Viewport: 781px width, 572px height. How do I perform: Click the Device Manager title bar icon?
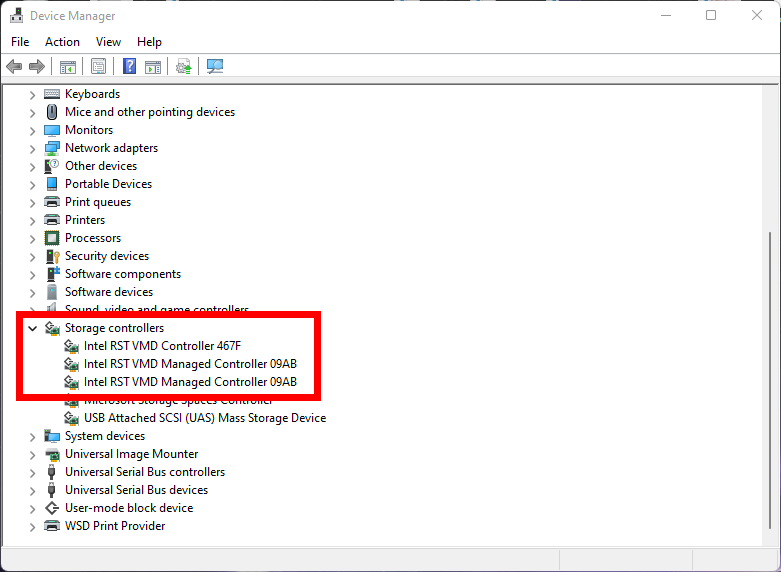[16, 15]
